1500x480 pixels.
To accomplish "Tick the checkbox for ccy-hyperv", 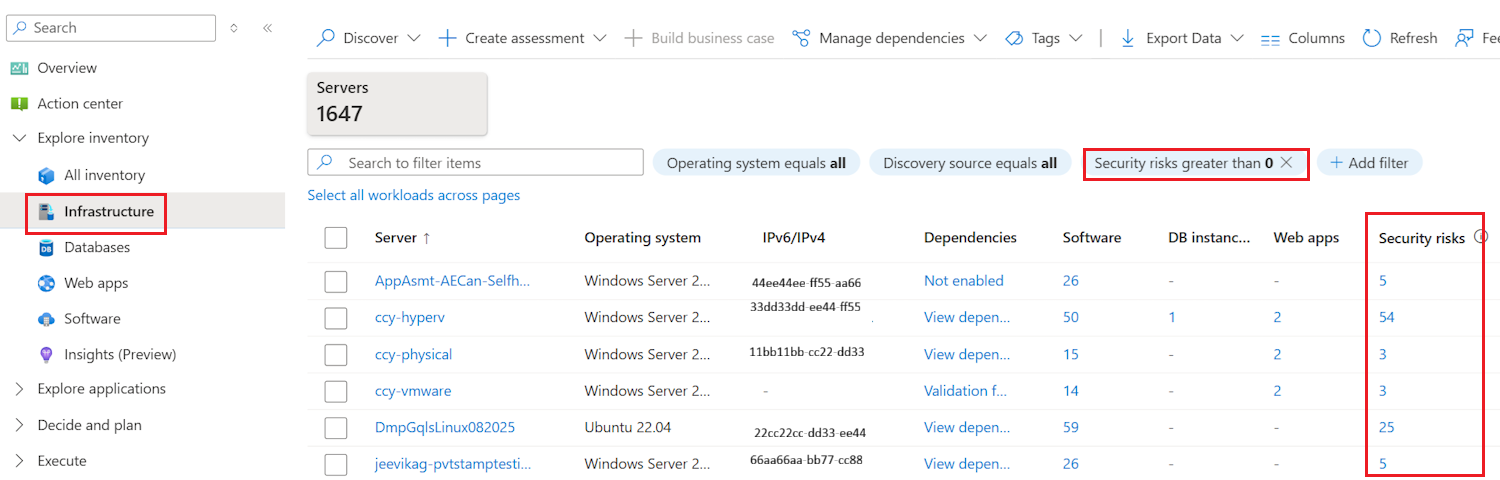I will tap(336, 318).
